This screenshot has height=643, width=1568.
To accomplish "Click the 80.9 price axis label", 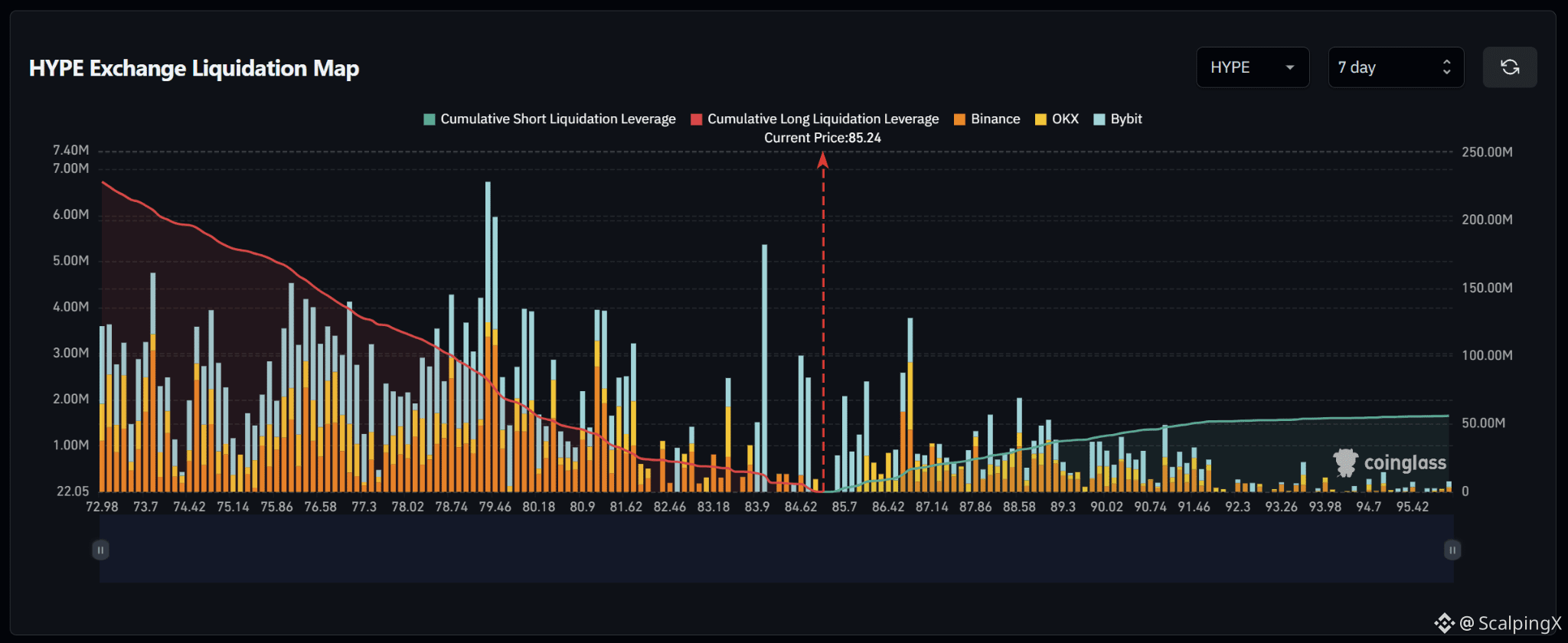I will [x=582, y=507].
